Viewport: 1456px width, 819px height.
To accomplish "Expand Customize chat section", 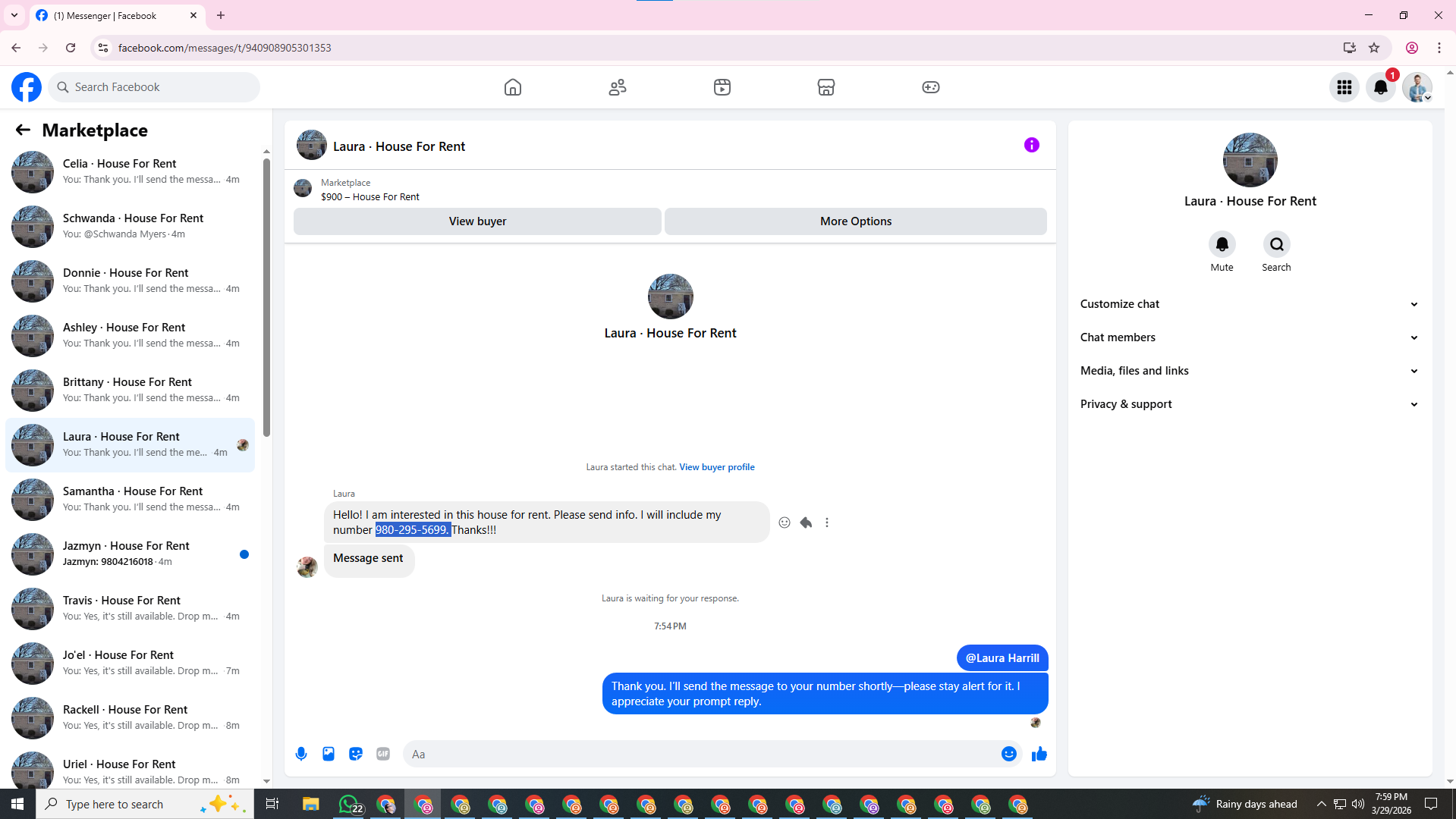I will pos(1250,304).
